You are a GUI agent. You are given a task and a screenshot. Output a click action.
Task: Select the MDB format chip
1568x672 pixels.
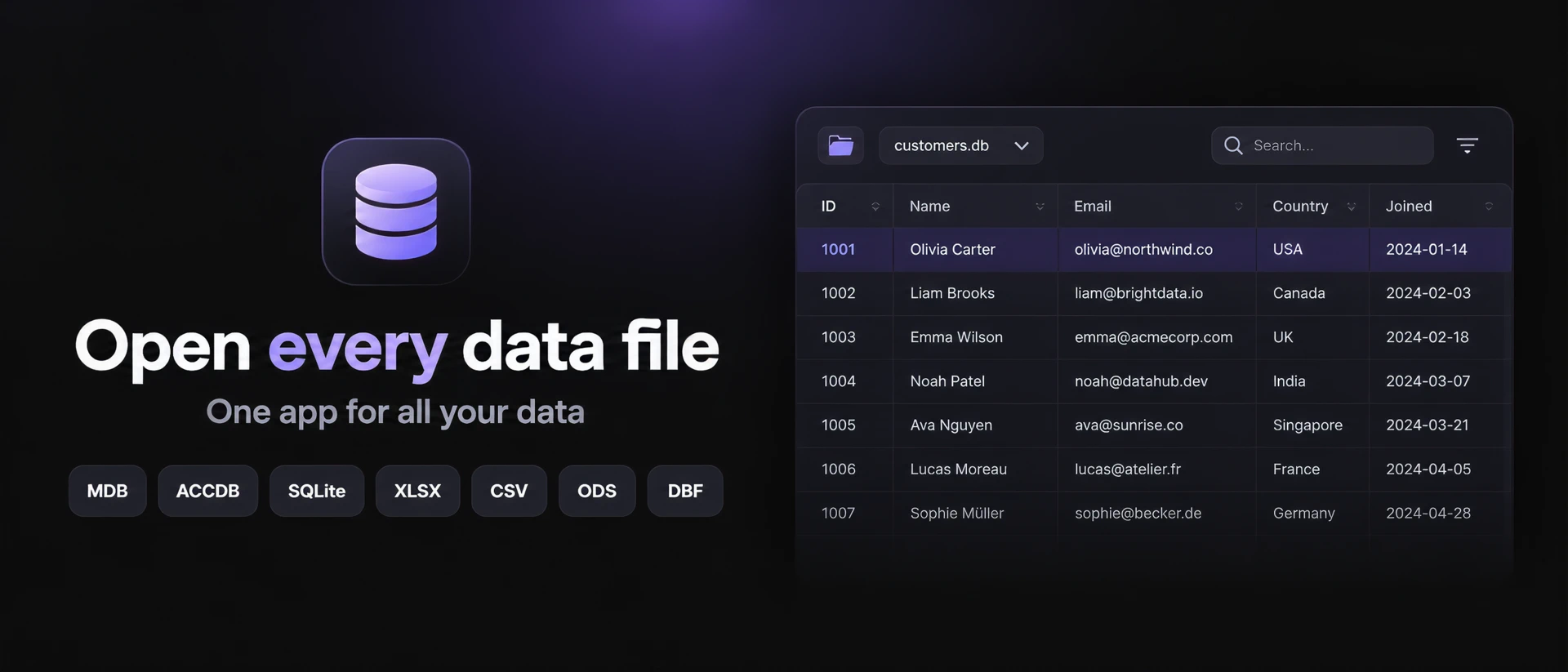click(x=108, y=491)
